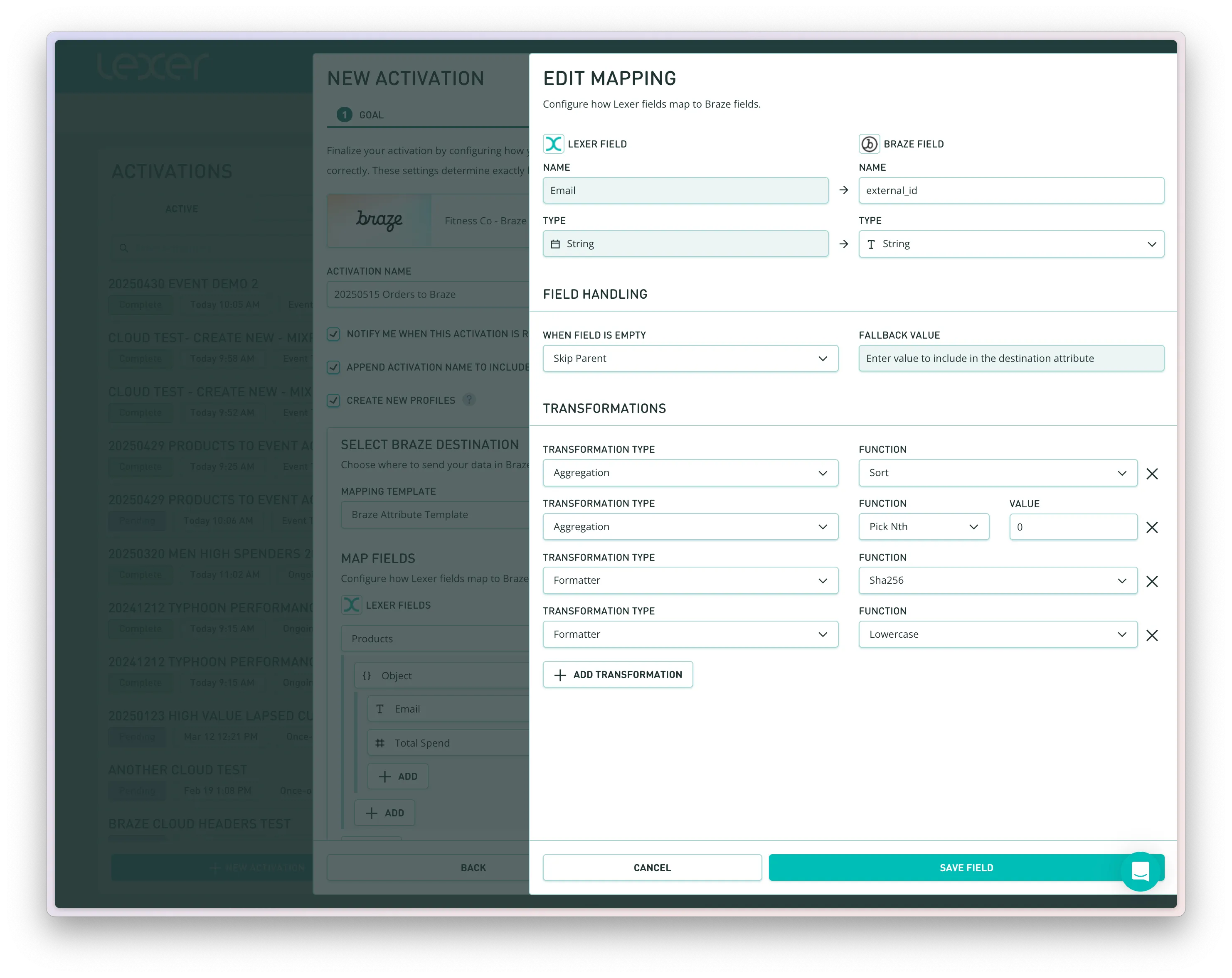Expand When Field Is Empty dropdown
This screenshot has height=978, width=1232.
coord(690,358)
